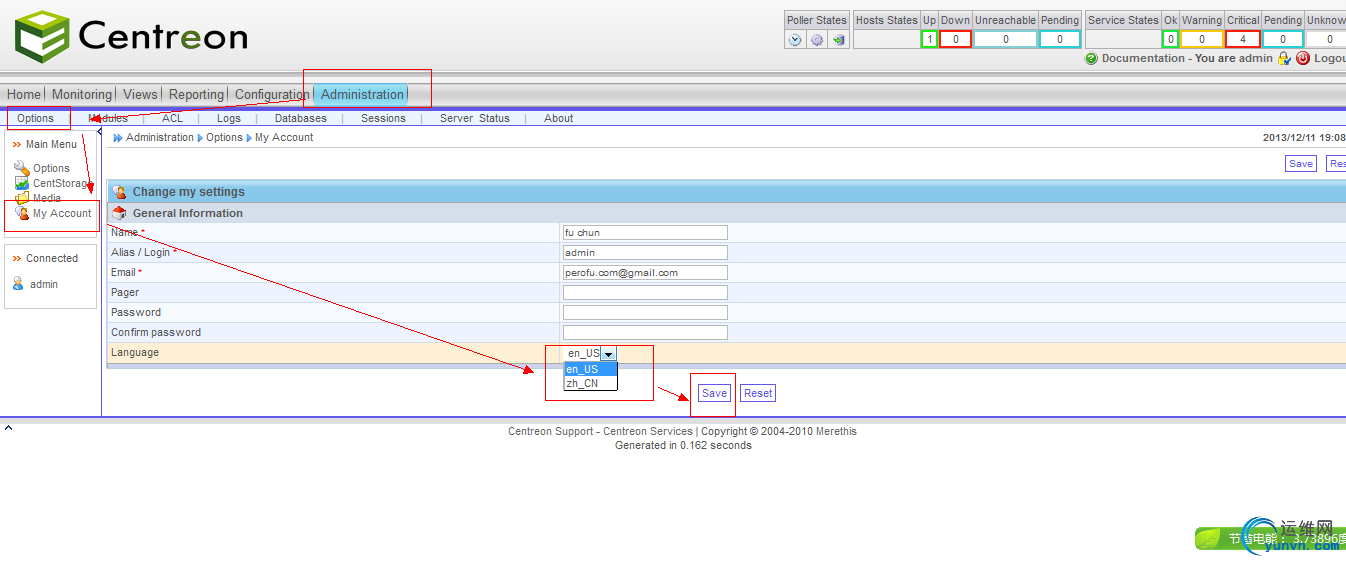Click the poller activity arrow icon
The height and width of the screenshot is (563, 1346).
(838, 40)
